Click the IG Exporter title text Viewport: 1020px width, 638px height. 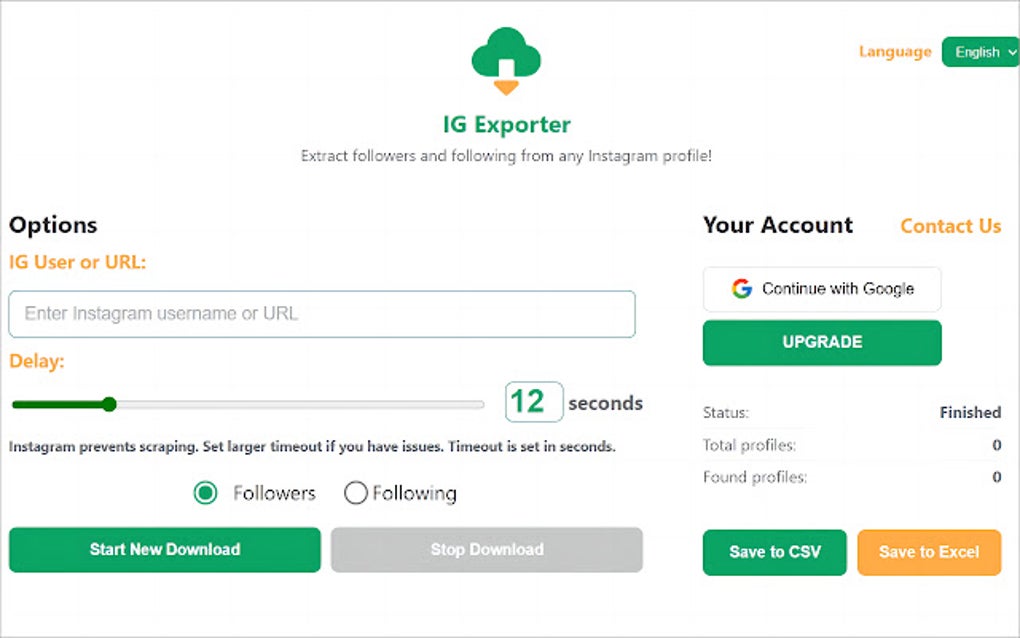(x=506, y=124)
